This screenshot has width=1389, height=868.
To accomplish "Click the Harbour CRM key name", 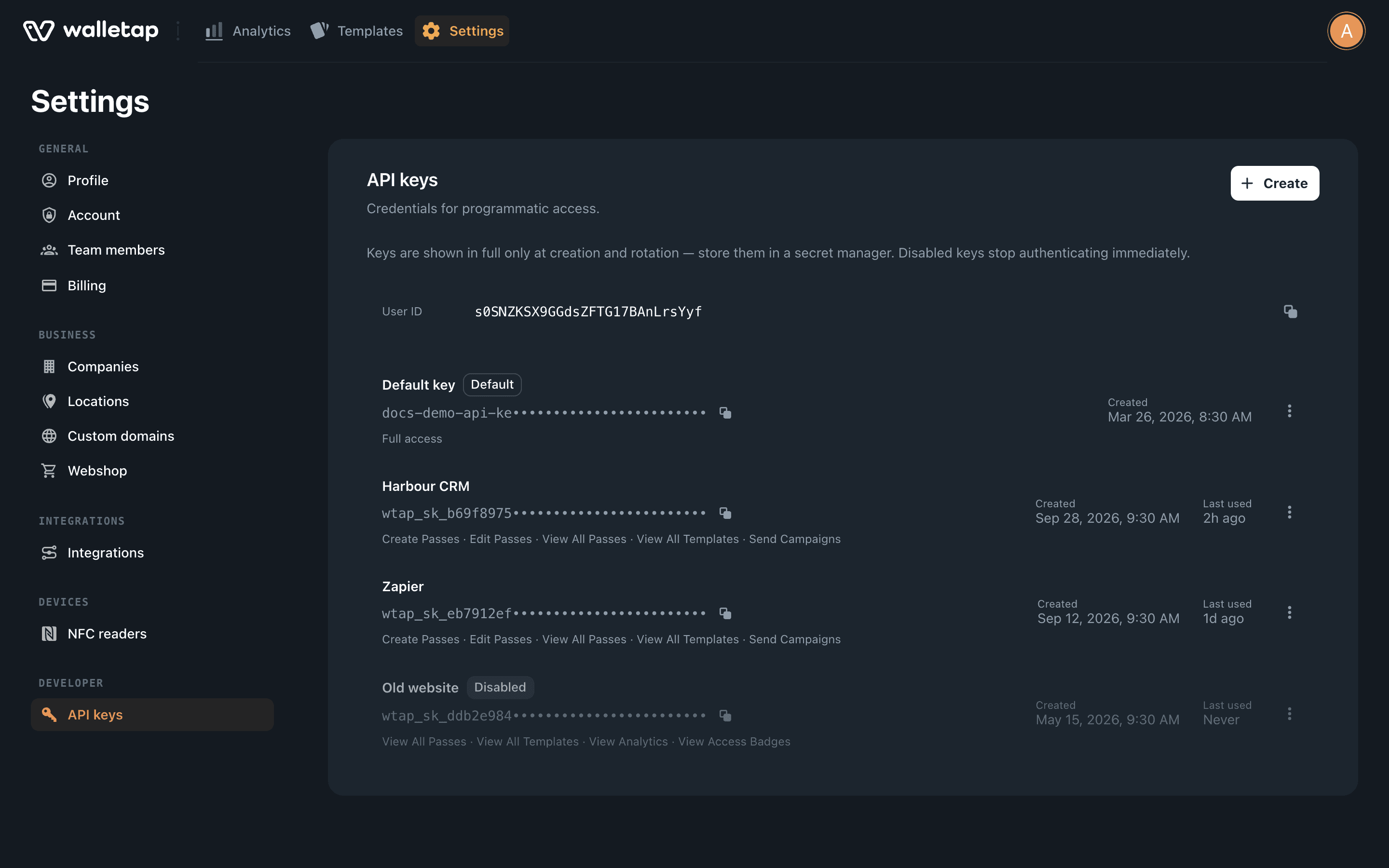I will click(x=426, y=486).
